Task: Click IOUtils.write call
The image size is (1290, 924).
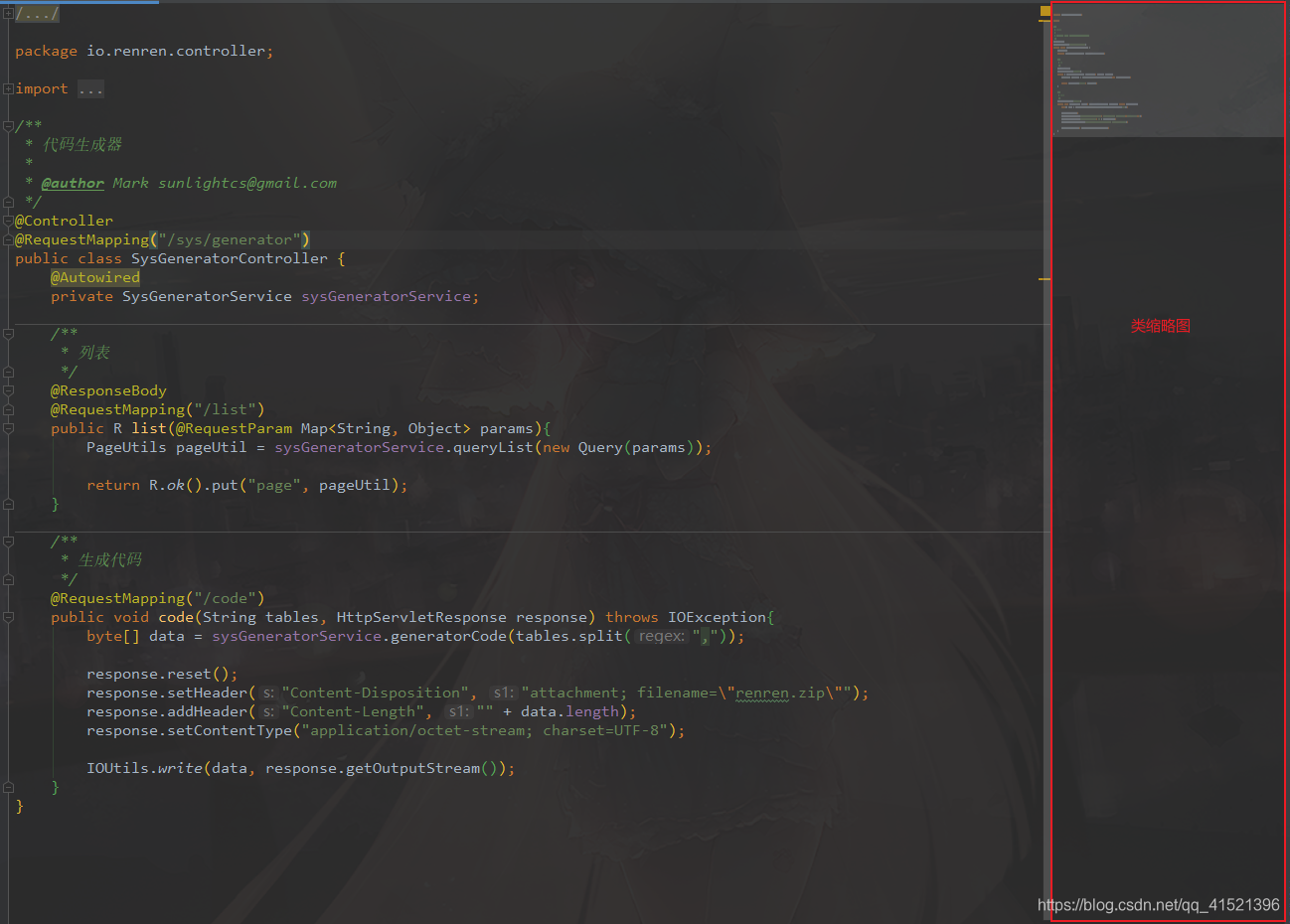Action: [x=144, y=768]
